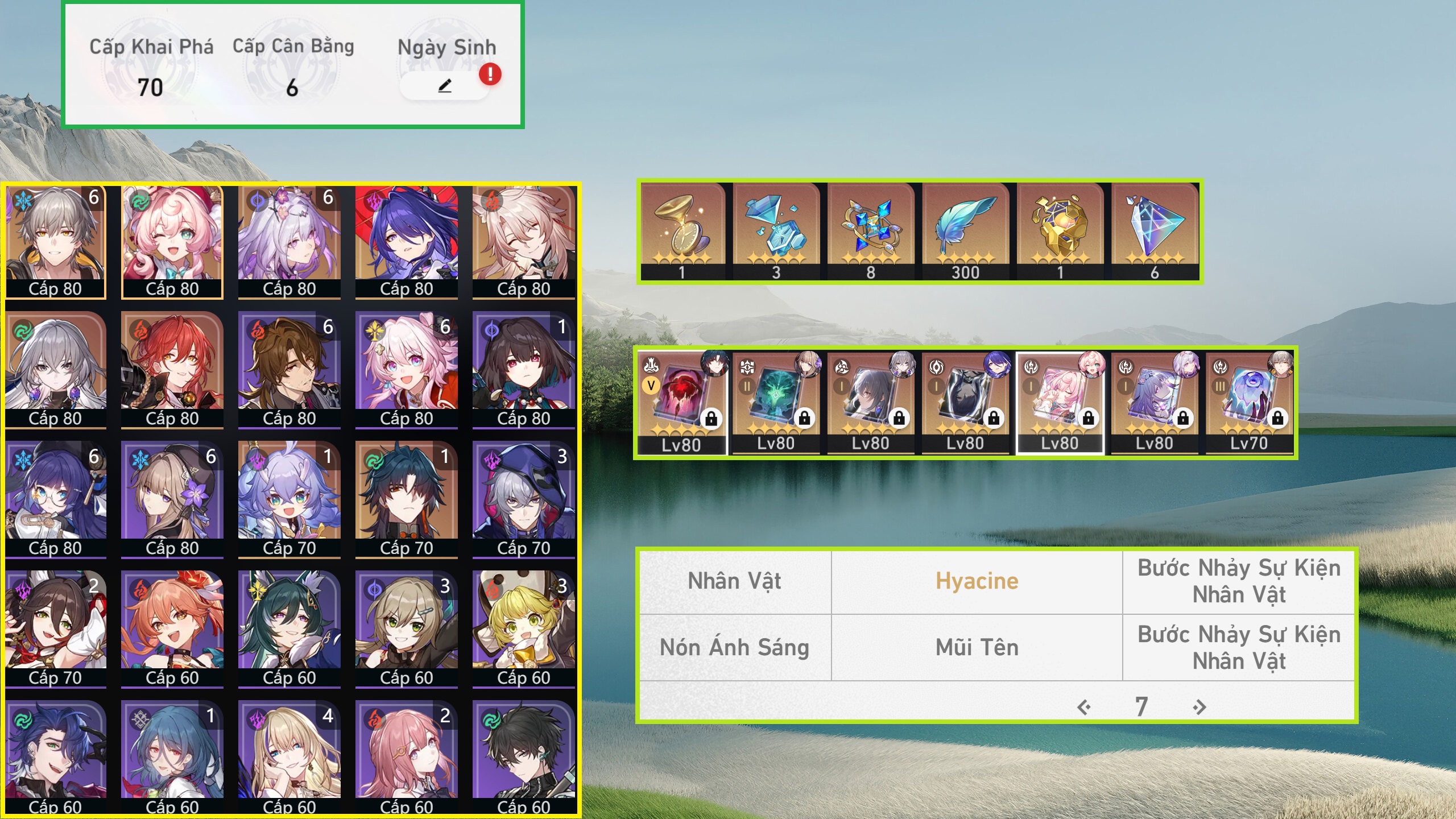Click the page number 7 indicator
This screenshot has height=819, width=1456.
pos(1141,707)
